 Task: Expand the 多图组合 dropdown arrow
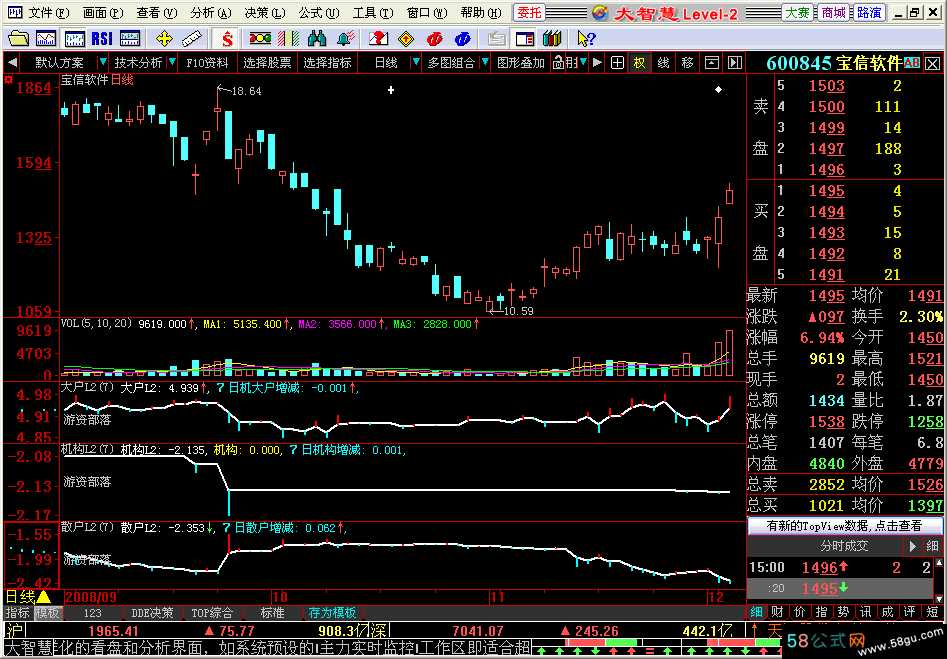(x=484, y=62)
